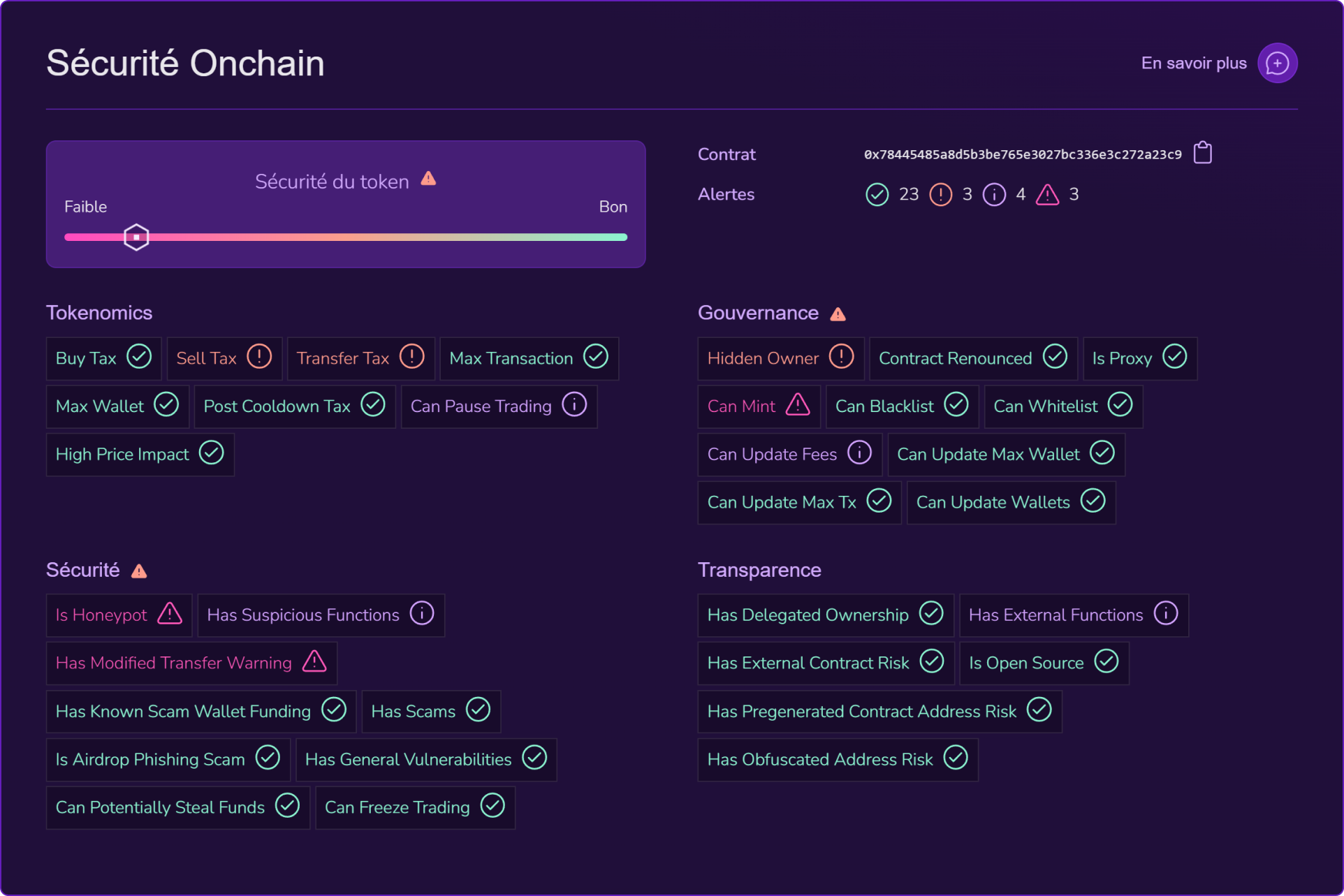Click pink triangle alerts icon beside 3
1344x896 pixels.
pos(1047,194)
